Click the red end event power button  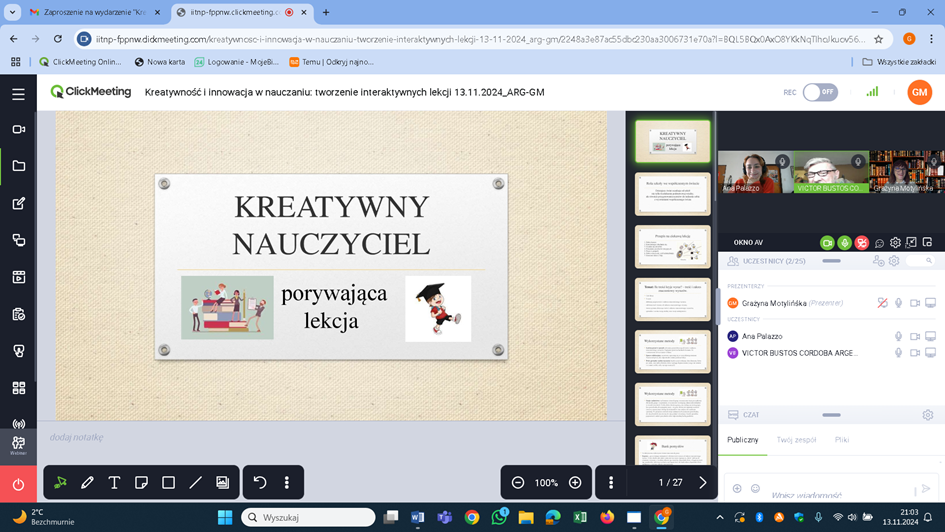coord(18,484)
